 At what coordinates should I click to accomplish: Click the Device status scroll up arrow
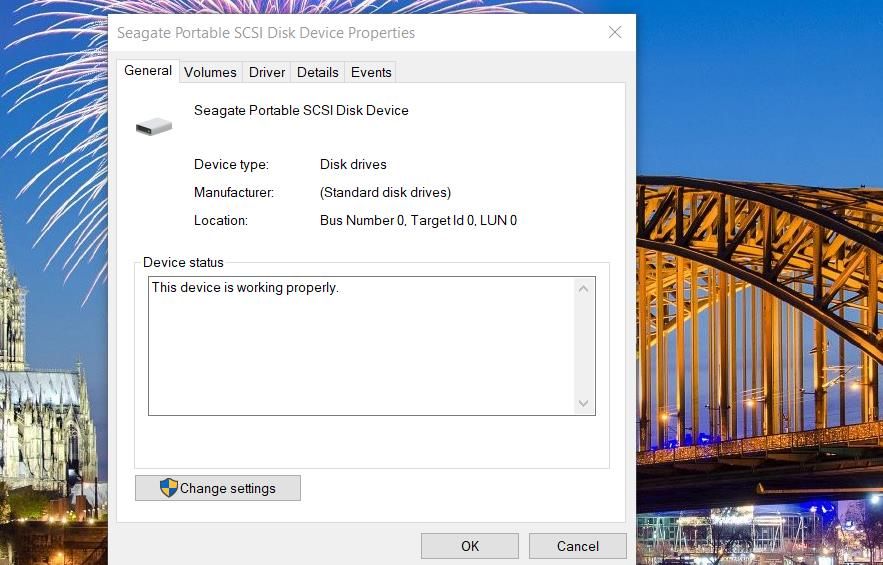[x=584, y=289]
